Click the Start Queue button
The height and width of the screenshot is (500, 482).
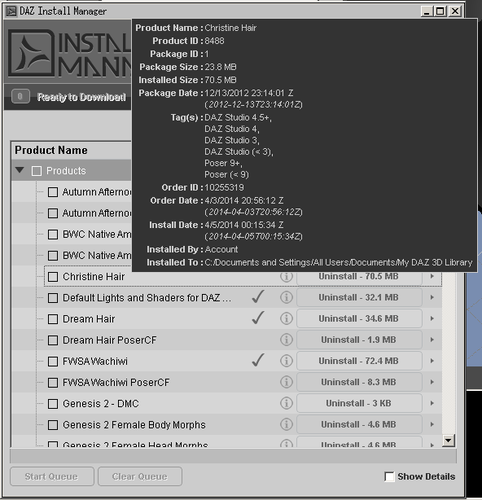tap(52, 477)
